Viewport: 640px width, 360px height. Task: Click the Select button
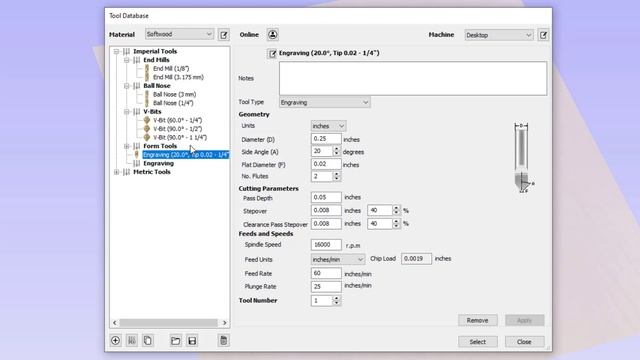pyautogui.click(x=478, y=342)
